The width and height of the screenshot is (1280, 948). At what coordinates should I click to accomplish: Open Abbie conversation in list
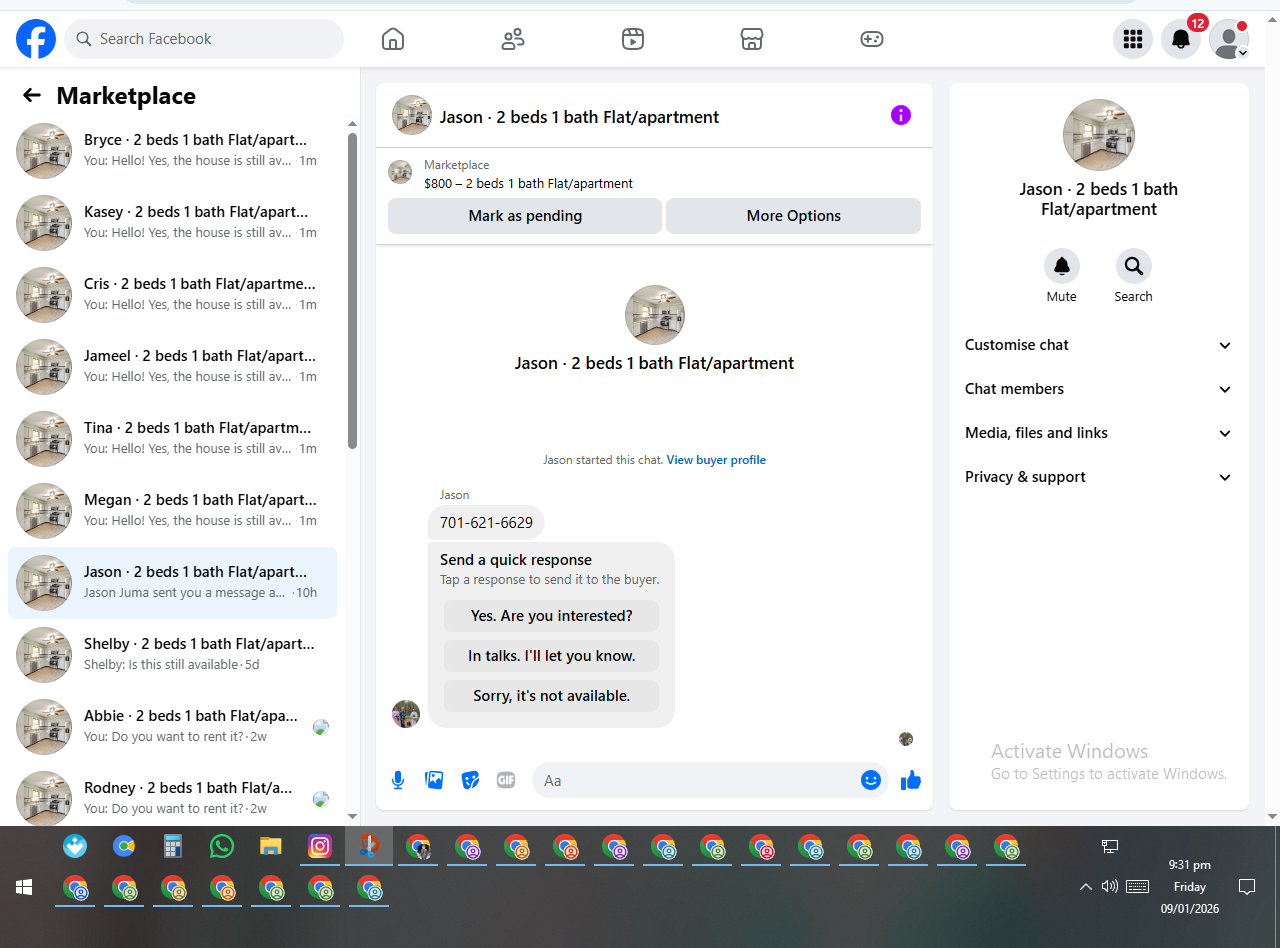(x=172, y=727)
